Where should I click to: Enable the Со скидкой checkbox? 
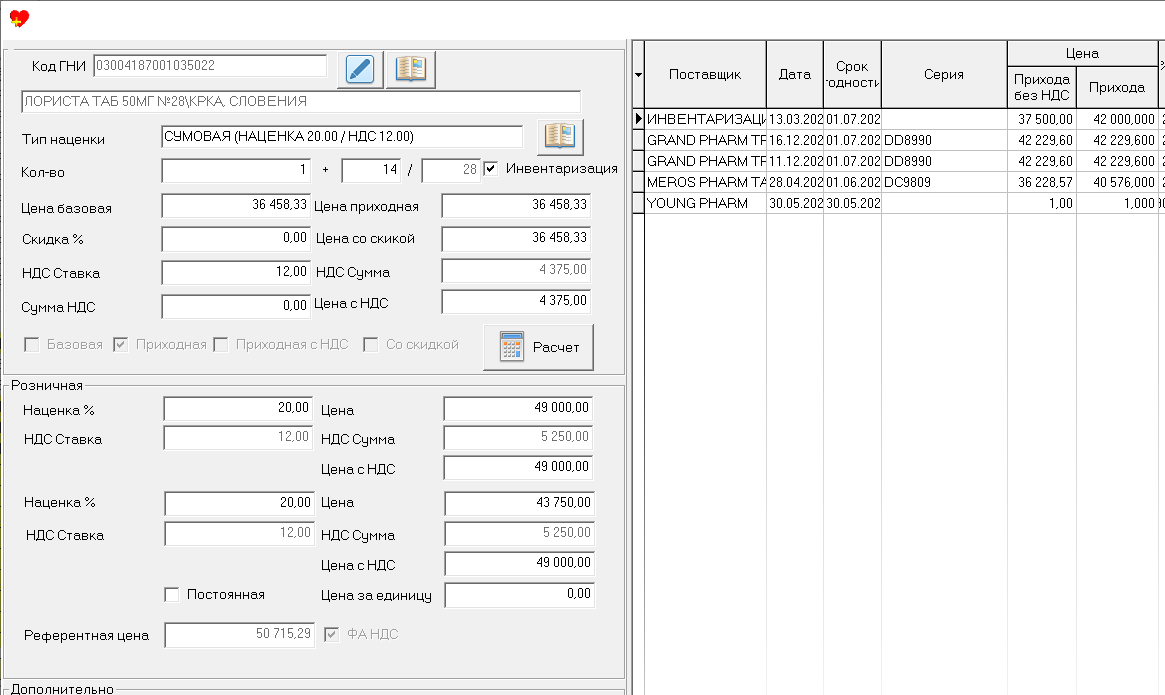(x=371, y=344)
